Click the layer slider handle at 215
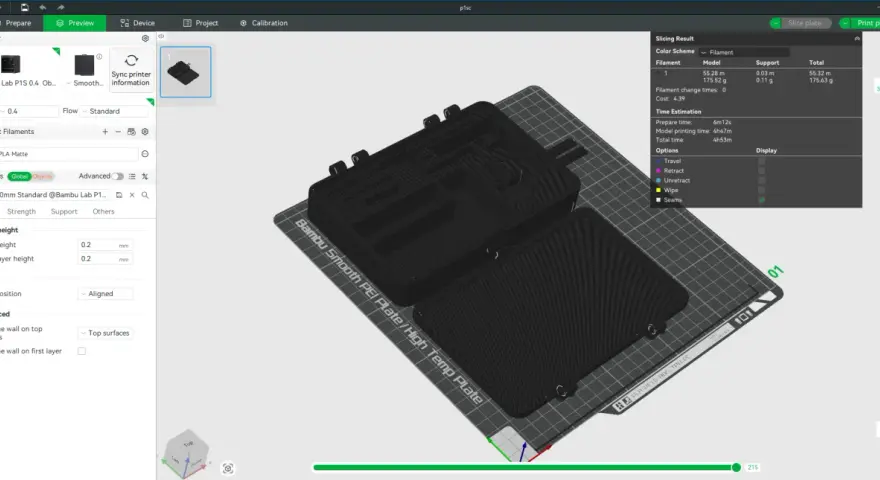 click(x=736, y=467)
